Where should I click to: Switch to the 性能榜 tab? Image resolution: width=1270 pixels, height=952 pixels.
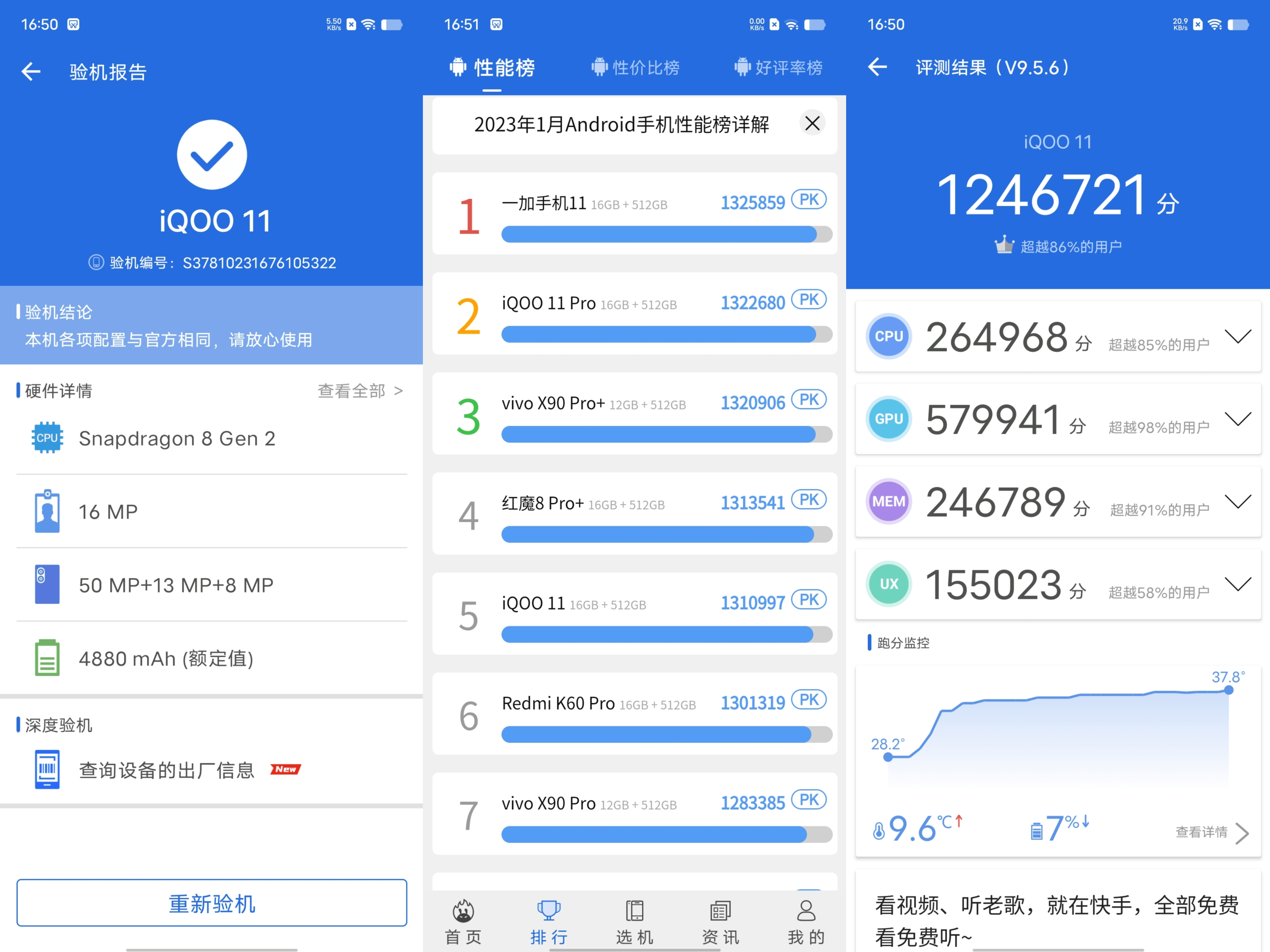[492, 68]
